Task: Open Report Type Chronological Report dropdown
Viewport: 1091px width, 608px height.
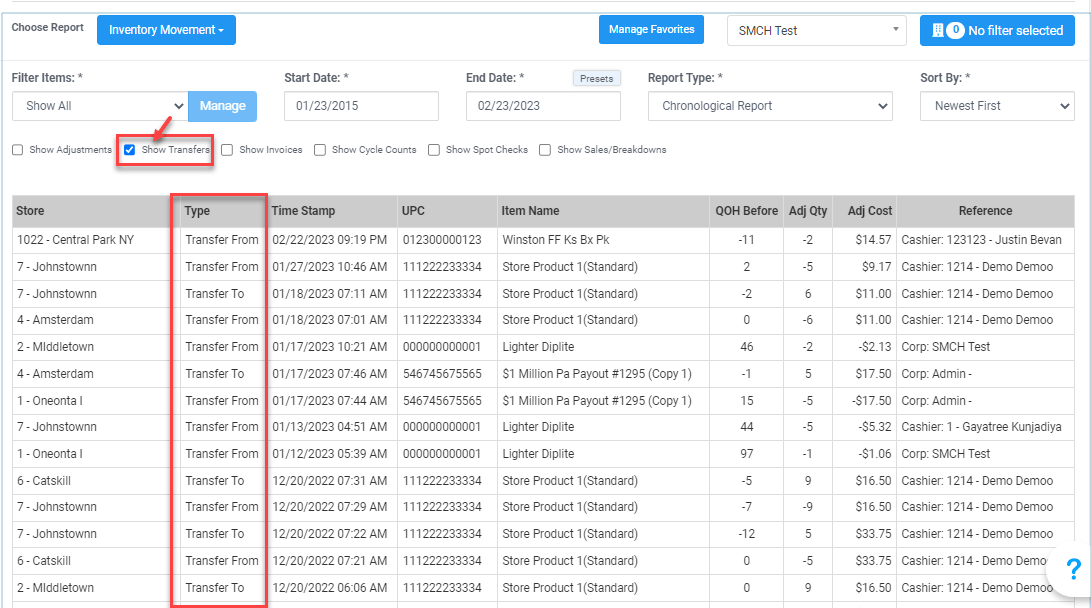Action: tap(770, 106)
